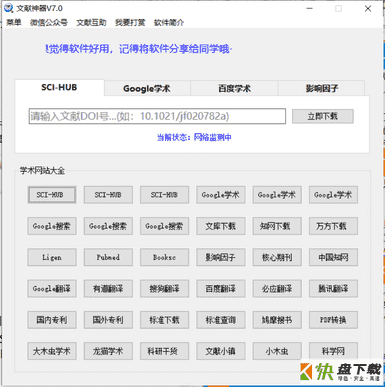Open the 菜单 menu
Image resolution: width=385 pixels, height=387 pixels.
point(14,22)
